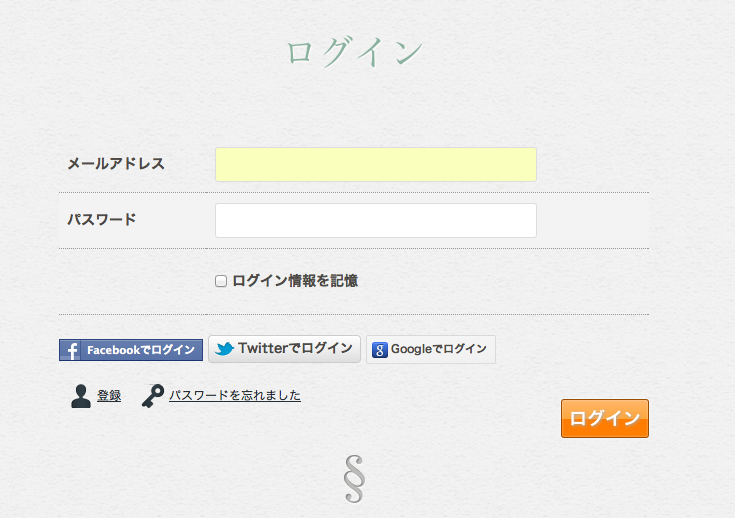Image resolution: width=735 pixels, height=518 pixels.
Task: Open the 登録 registration link
Action: (109, 396)
